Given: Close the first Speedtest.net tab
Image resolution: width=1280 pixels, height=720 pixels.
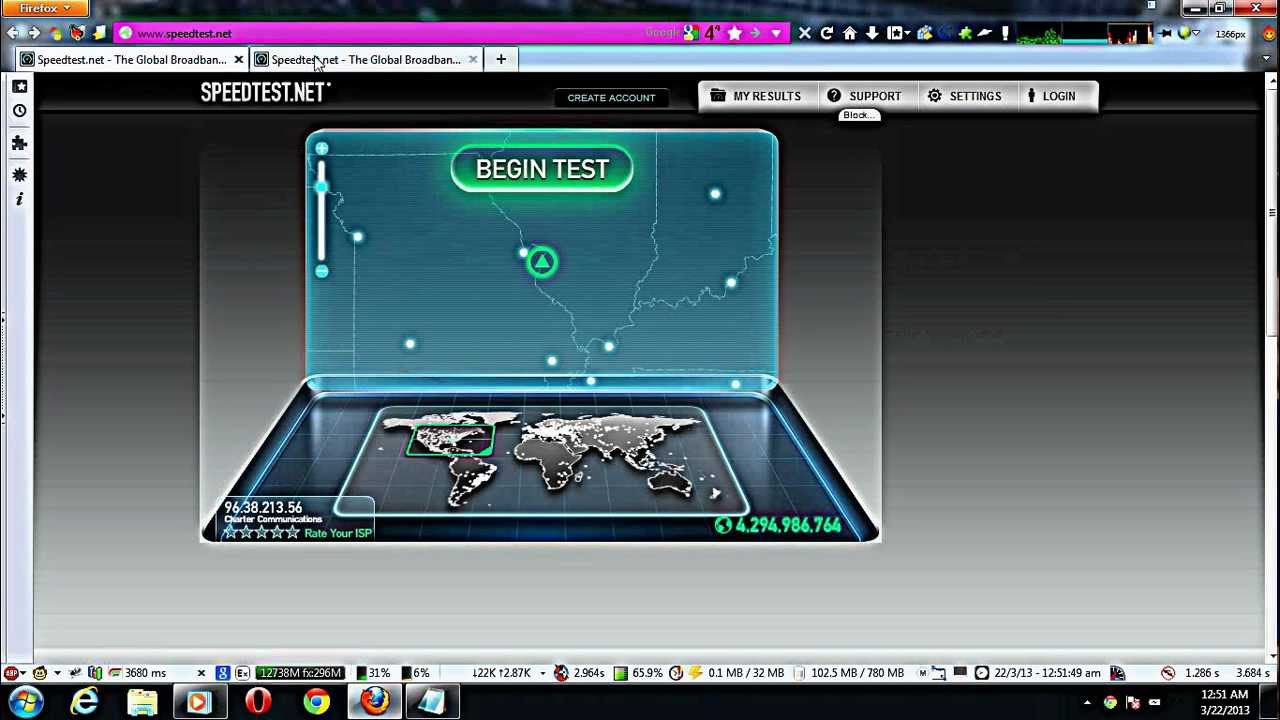Looking at the screenshot, I should tap(238, 60).
